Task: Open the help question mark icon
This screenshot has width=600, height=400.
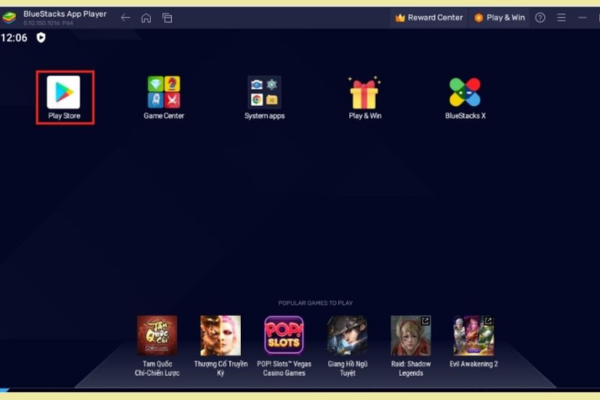Action: click(540, 18)
